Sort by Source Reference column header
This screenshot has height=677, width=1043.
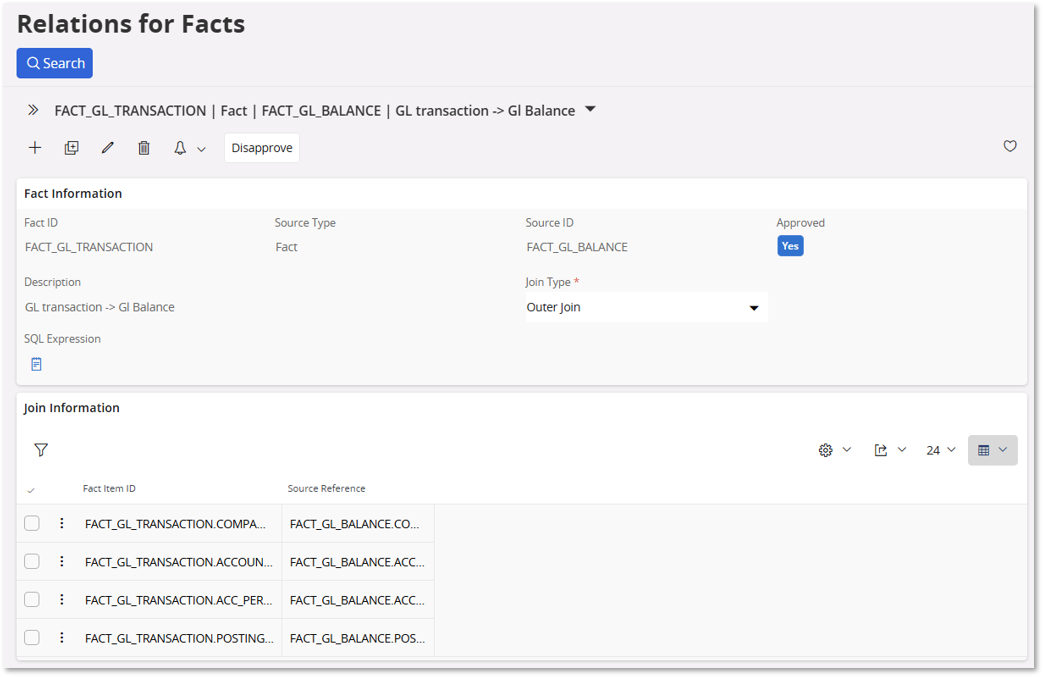click(x=327, y=488)
